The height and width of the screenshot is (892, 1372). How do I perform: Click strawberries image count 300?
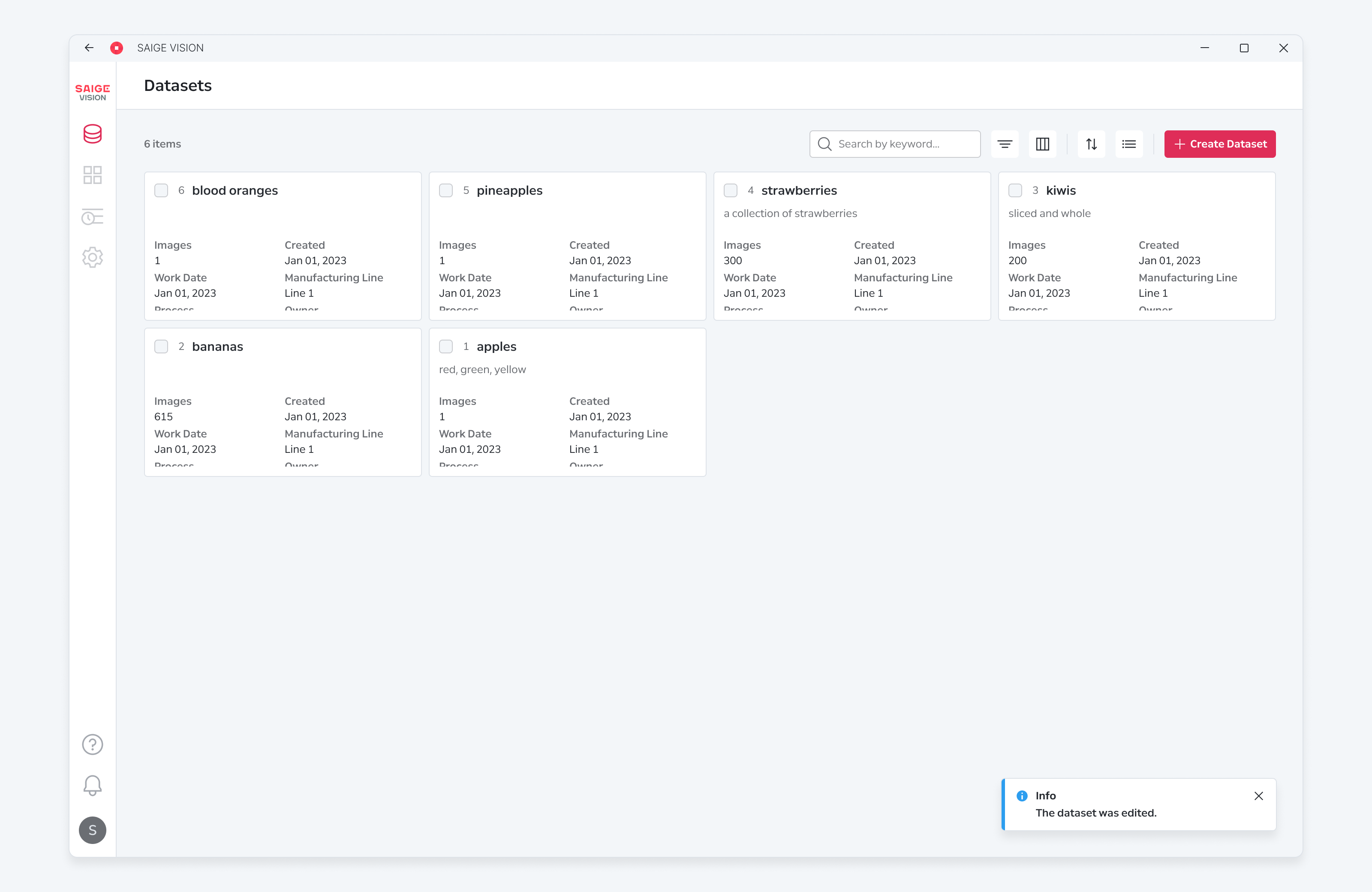[733, 261]
